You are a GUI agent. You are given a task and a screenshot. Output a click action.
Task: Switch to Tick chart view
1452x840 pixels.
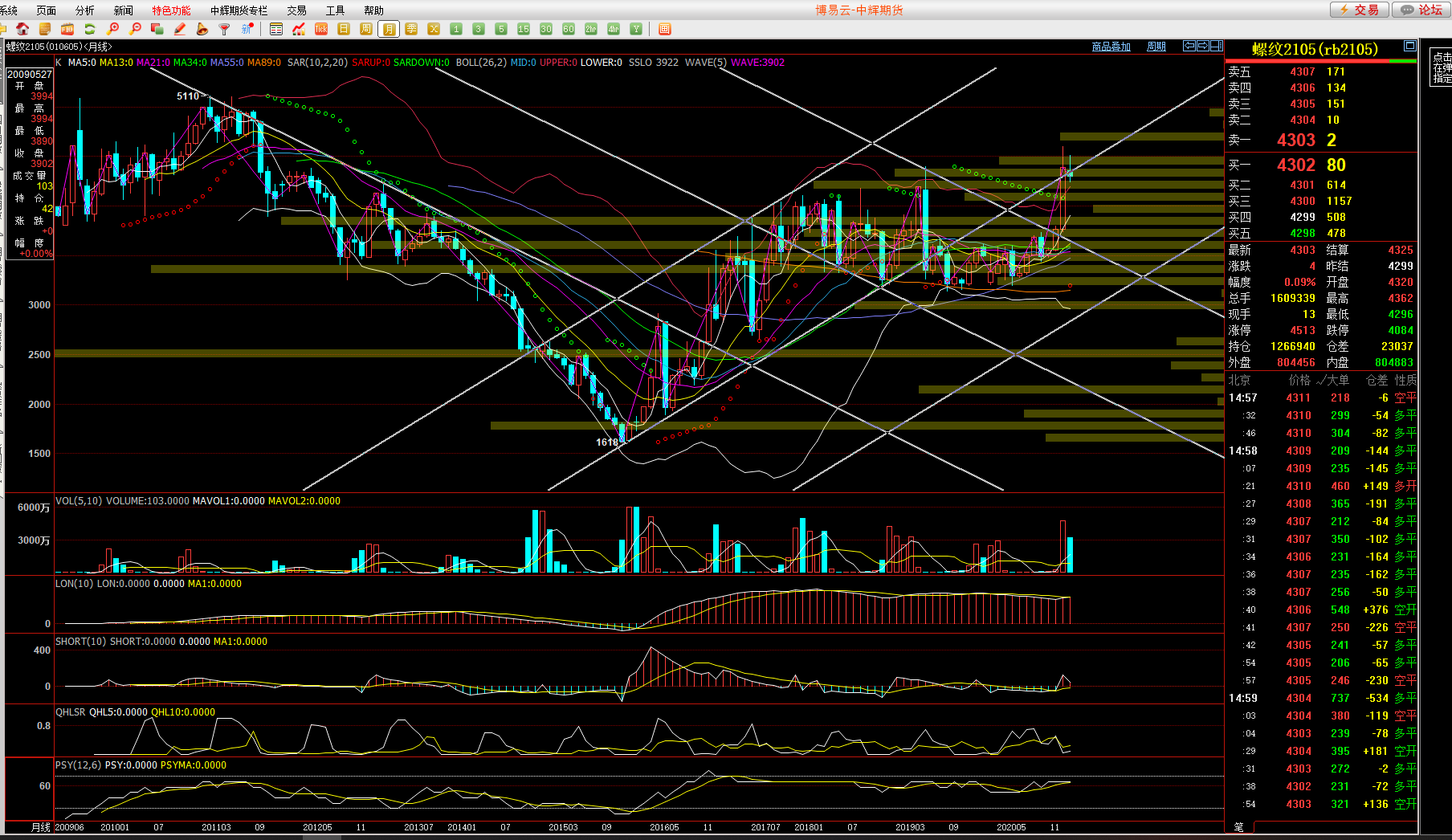321,29
